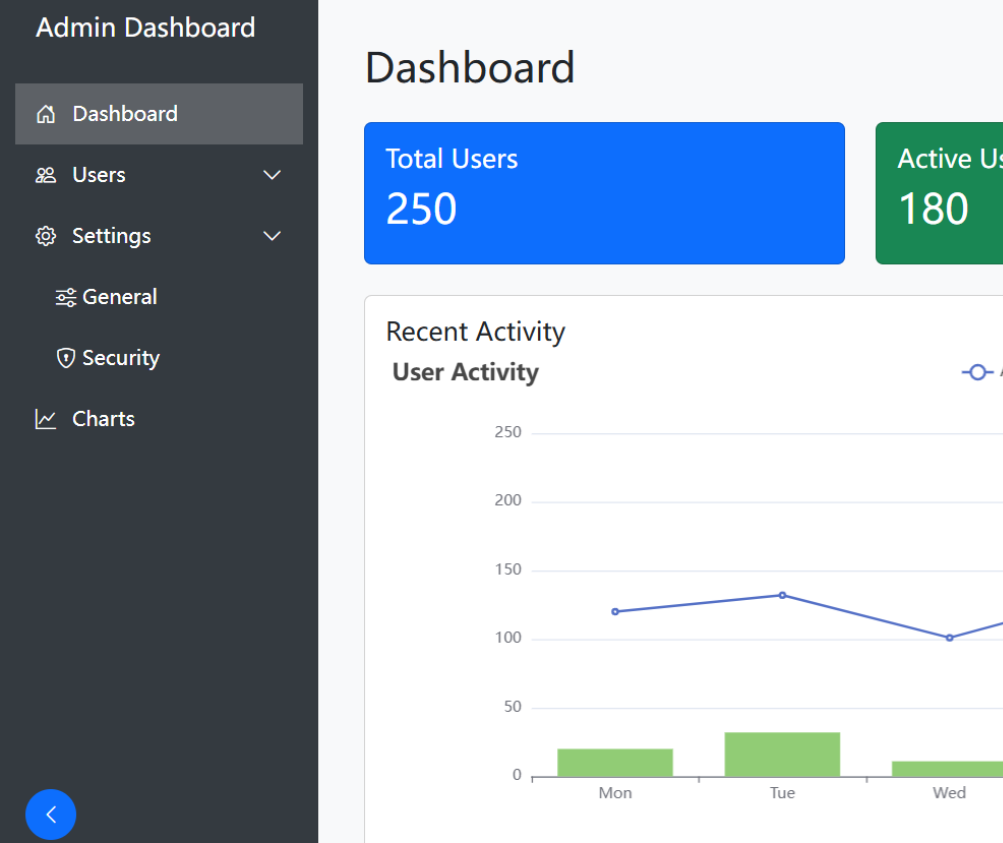1003x843 pixels.
Task: Click the Charts line graph icon
Action: click(45, 419)
